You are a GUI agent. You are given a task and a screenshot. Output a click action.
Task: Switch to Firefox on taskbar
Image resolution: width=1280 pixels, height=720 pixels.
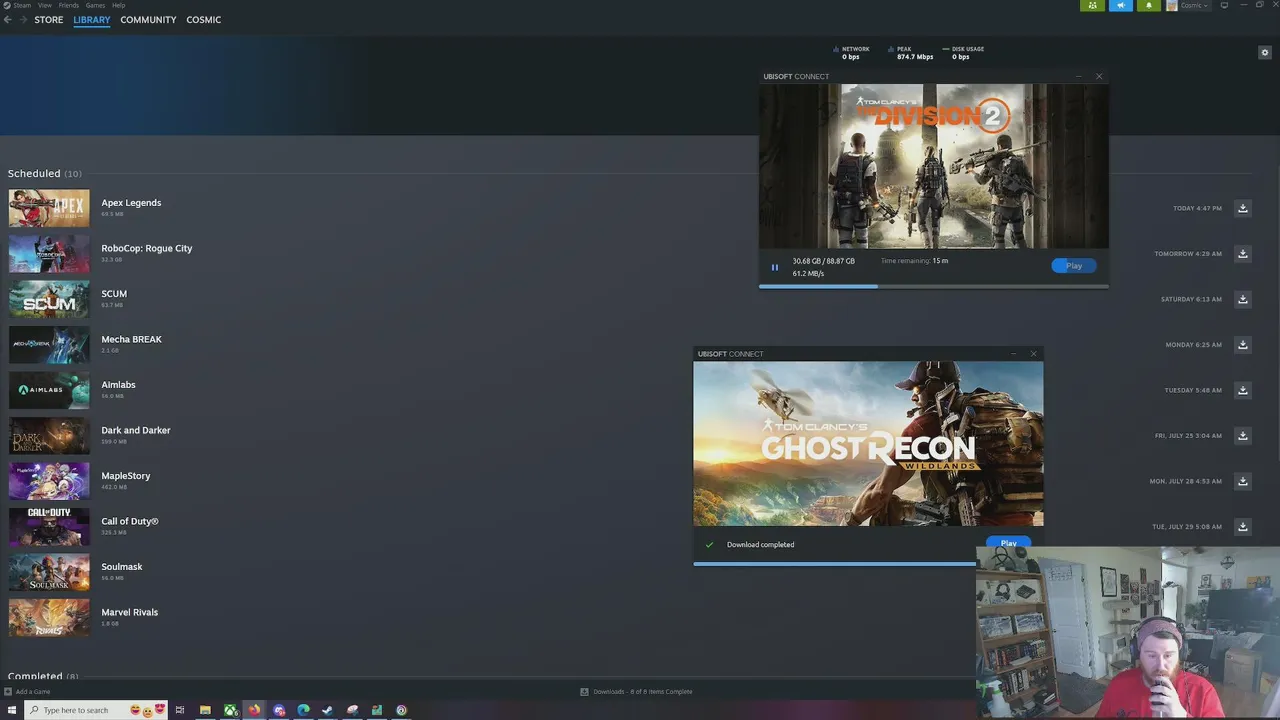pos(254,710)
